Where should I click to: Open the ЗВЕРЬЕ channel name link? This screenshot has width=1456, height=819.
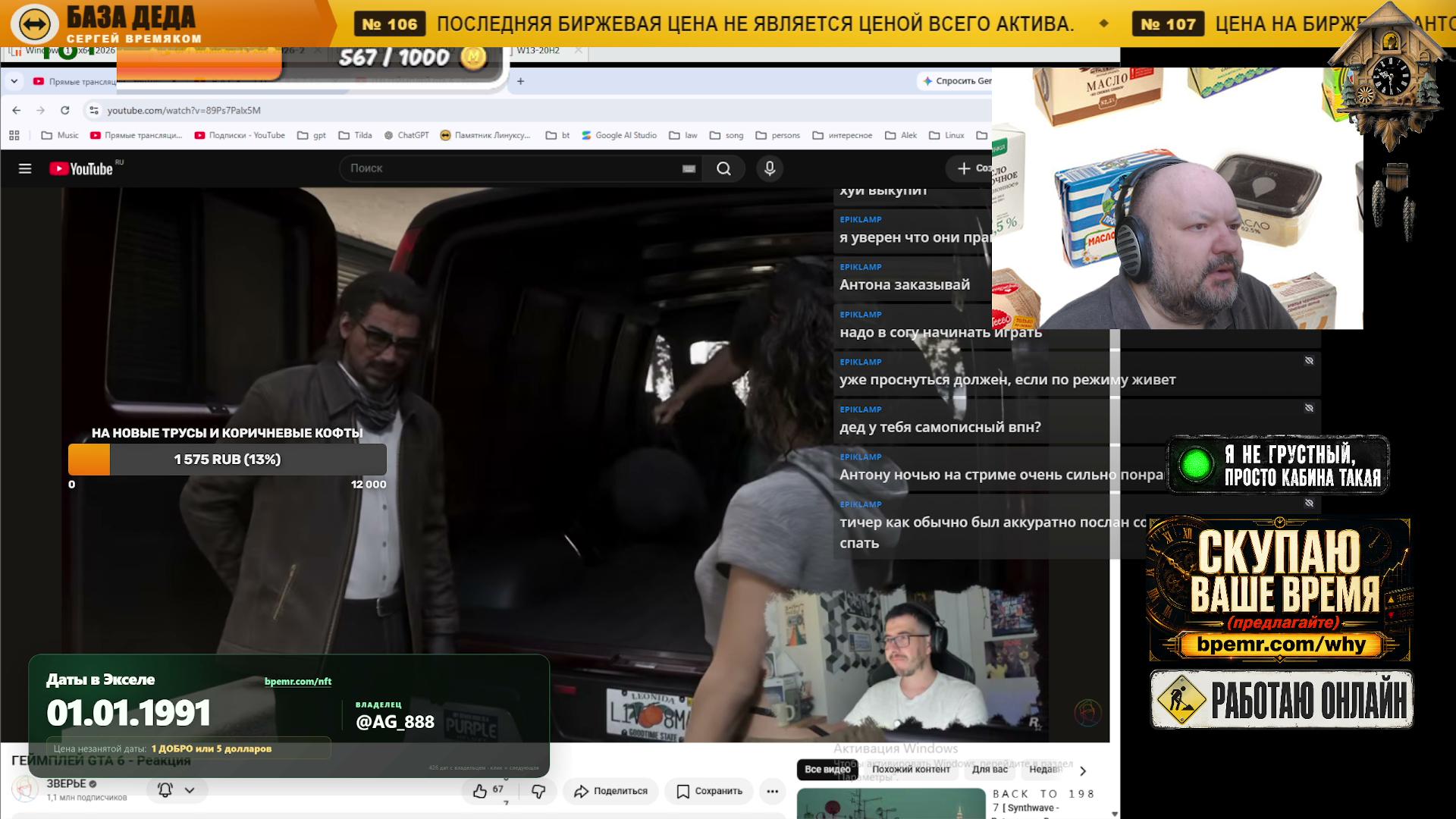coord(67,783)
